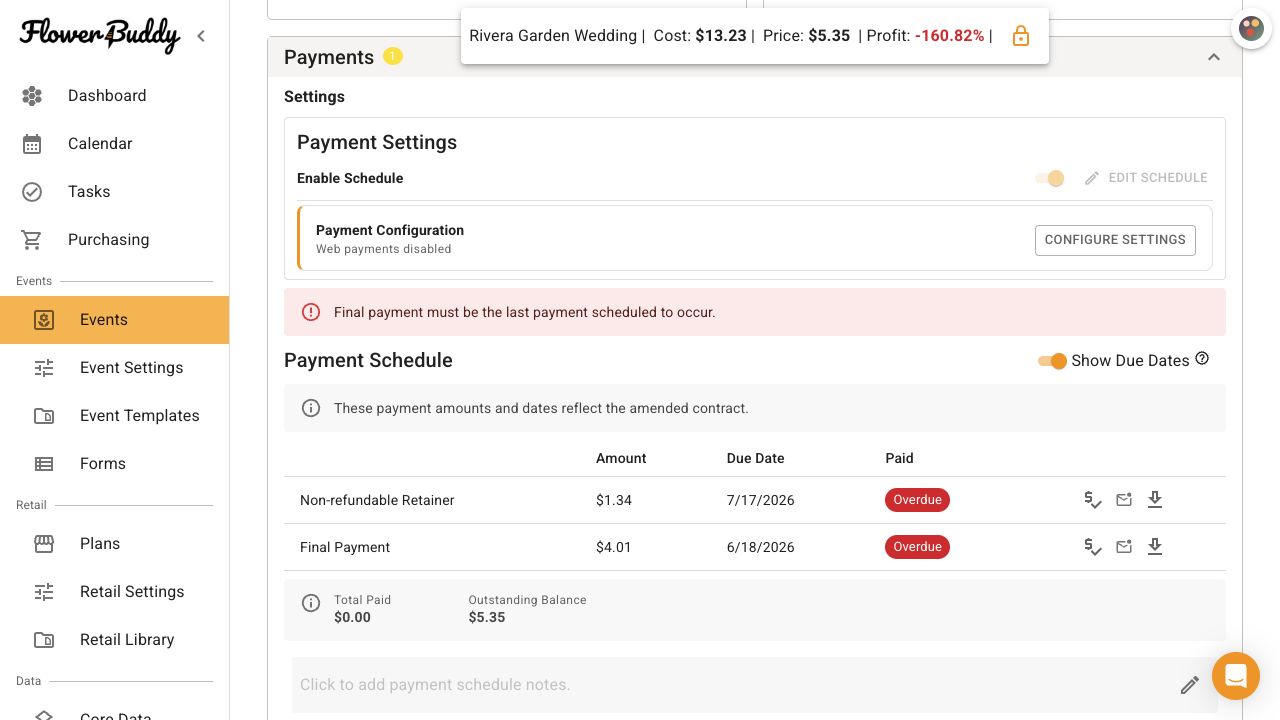Click the error icon on the final payment warning

point(311,312)
